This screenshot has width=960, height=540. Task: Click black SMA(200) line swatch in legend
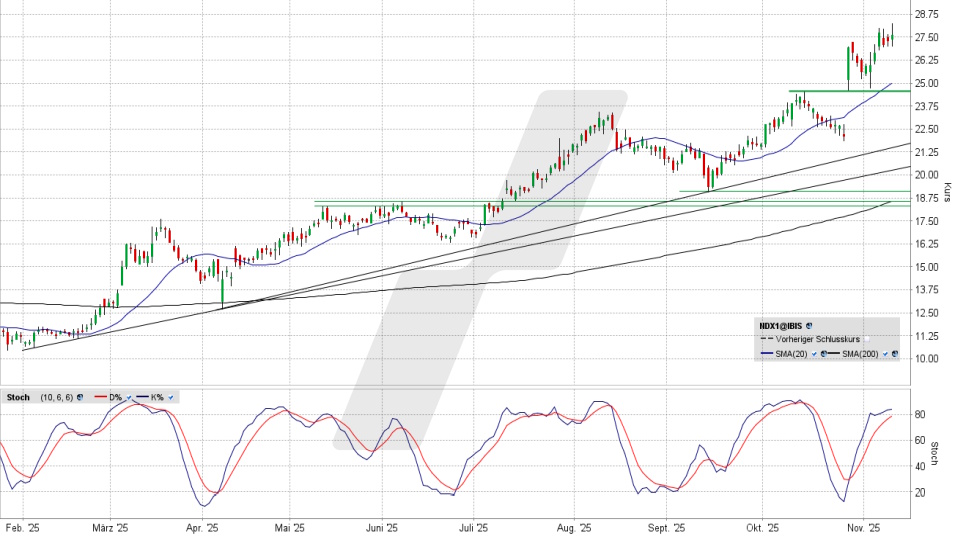830,354
